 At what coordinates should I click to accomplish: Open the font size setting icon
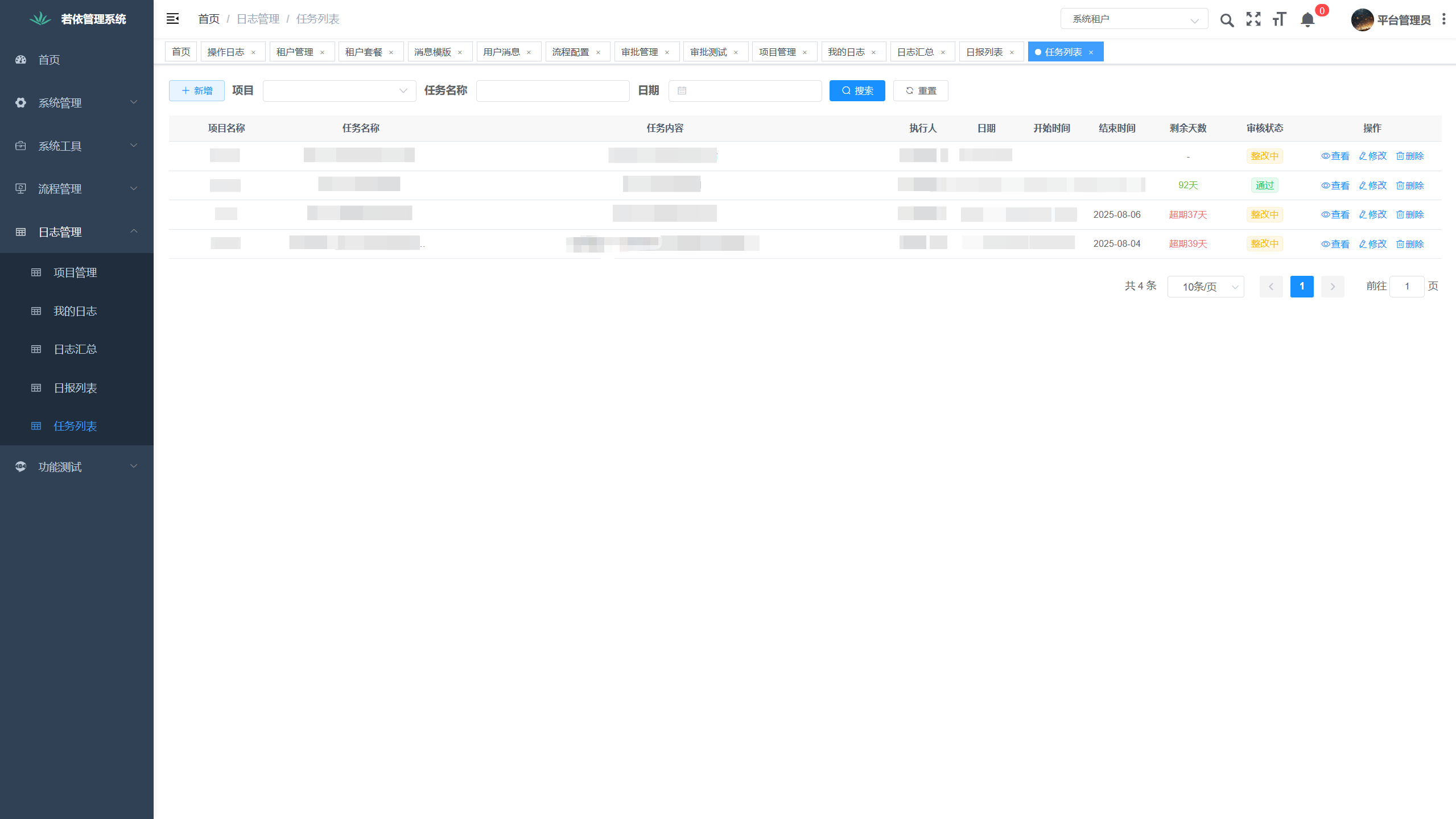coord(1280,19)
